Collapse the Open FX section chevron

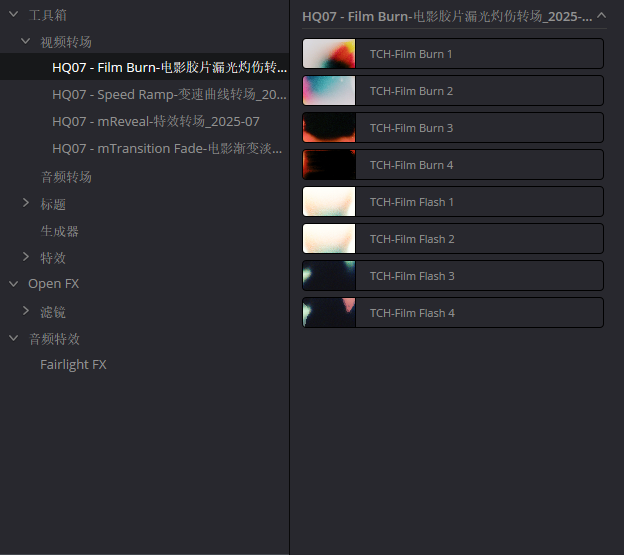pyautogui.click(x=14, y=284)
